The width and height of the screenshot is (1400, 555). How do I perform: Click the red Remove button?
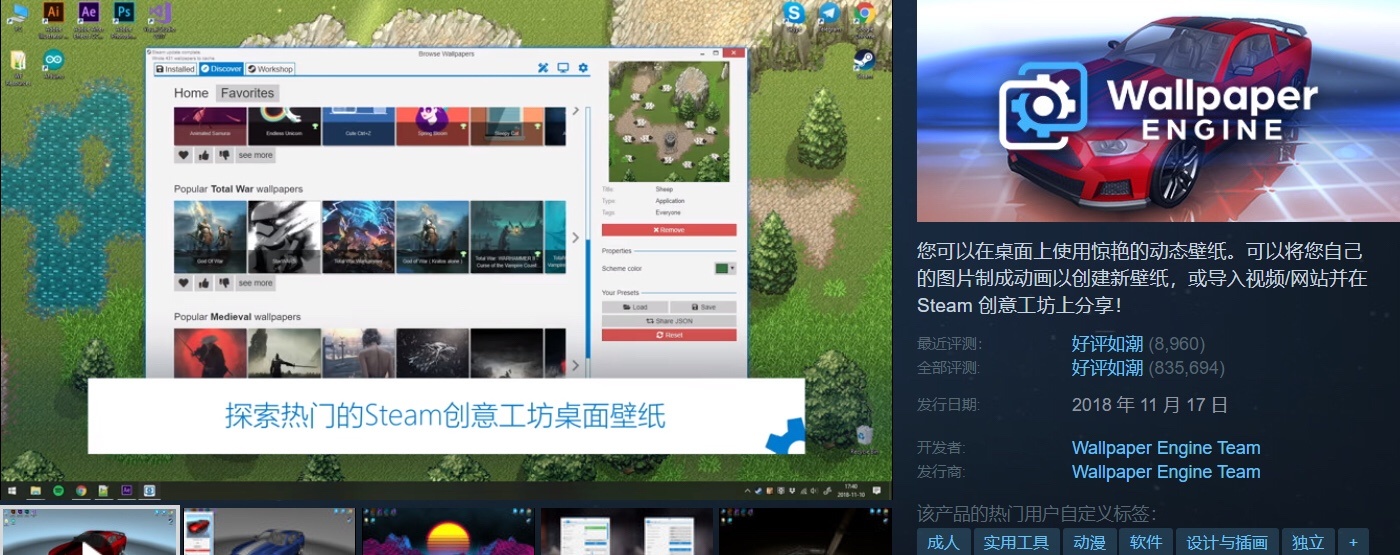669,230
